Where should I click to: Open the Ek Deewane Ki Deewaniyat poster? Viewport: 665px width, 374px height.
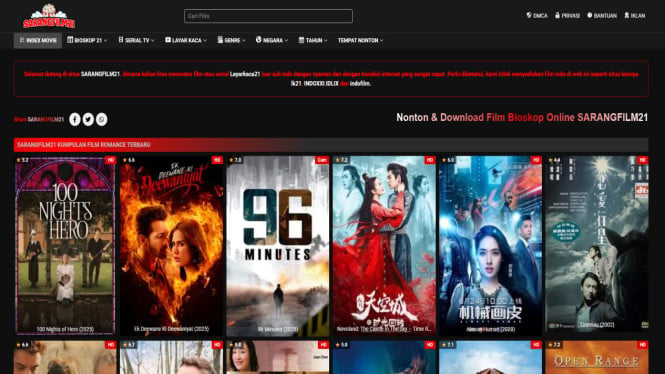171,246
